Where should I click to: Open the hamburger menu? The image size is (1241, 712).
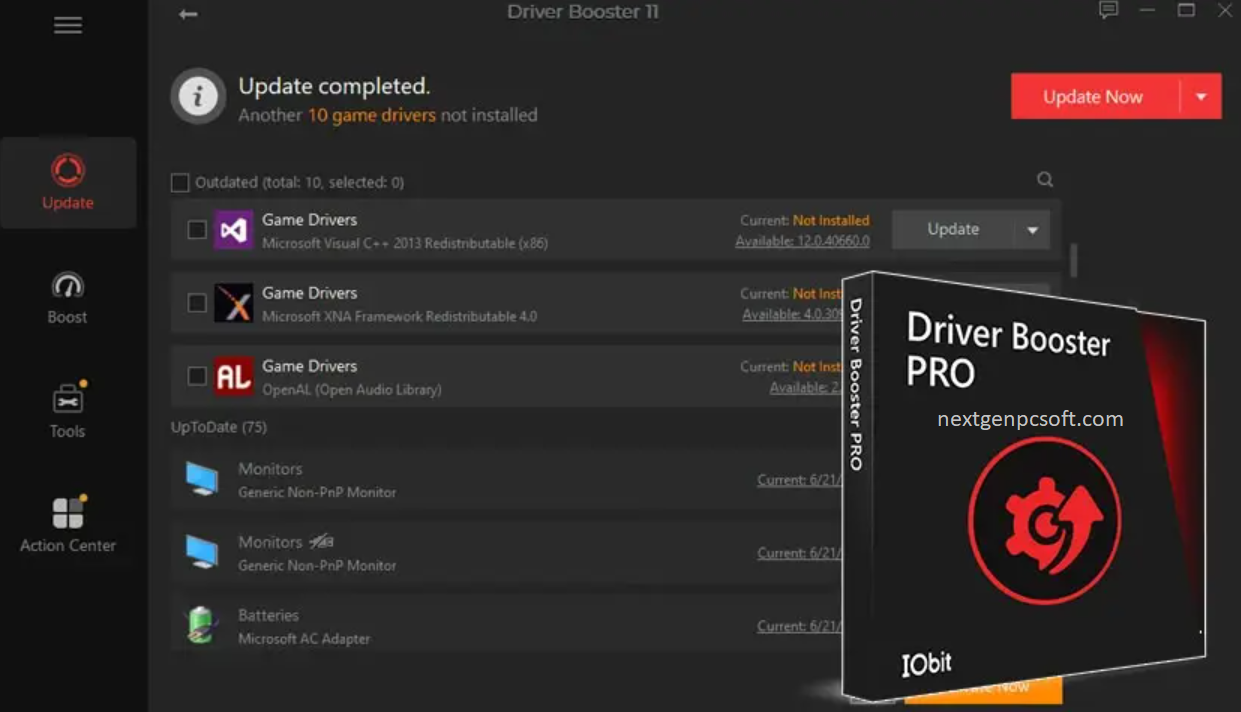point(67,24)
